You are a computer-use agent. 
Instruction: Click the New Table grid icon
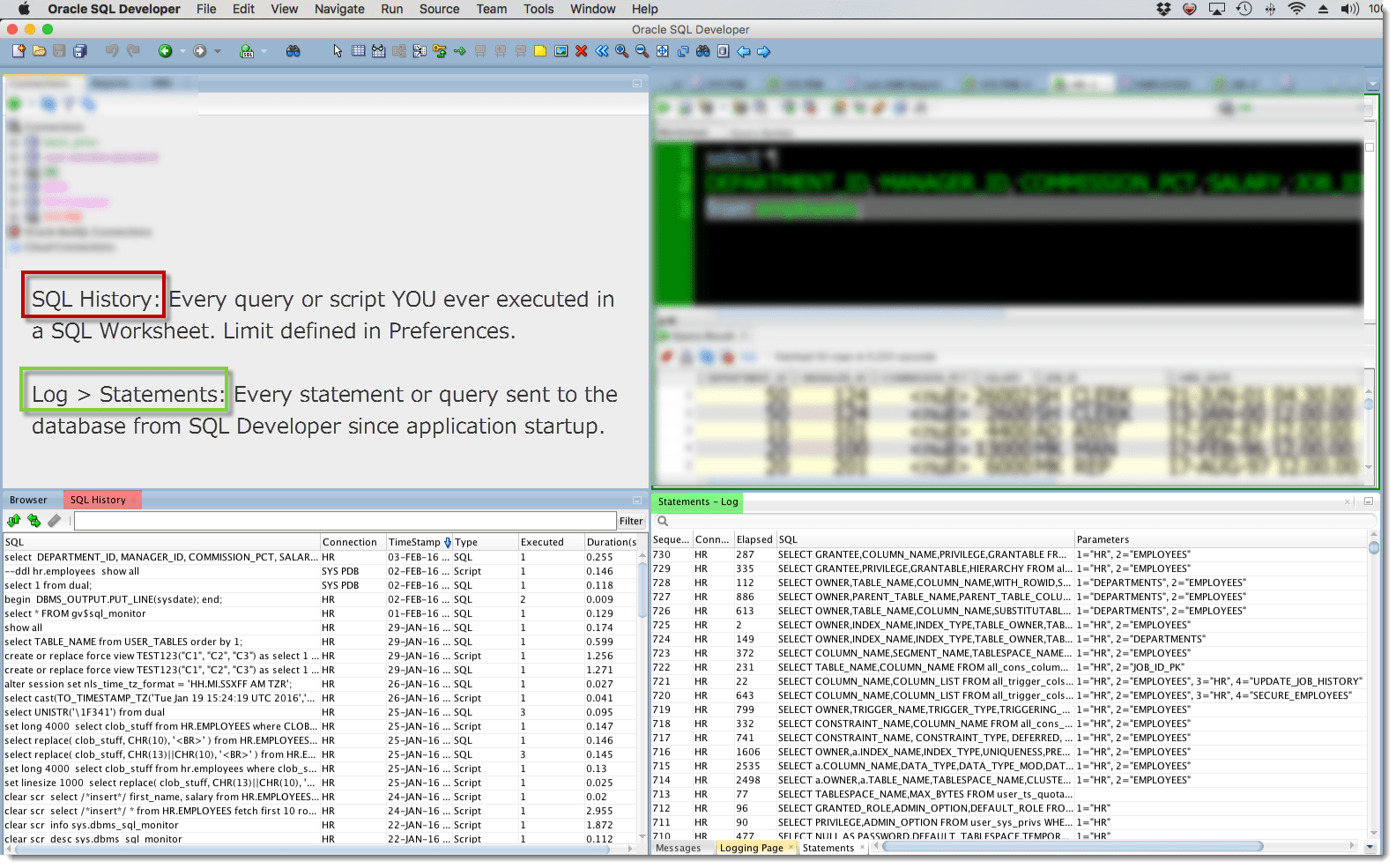pos(358,51)
